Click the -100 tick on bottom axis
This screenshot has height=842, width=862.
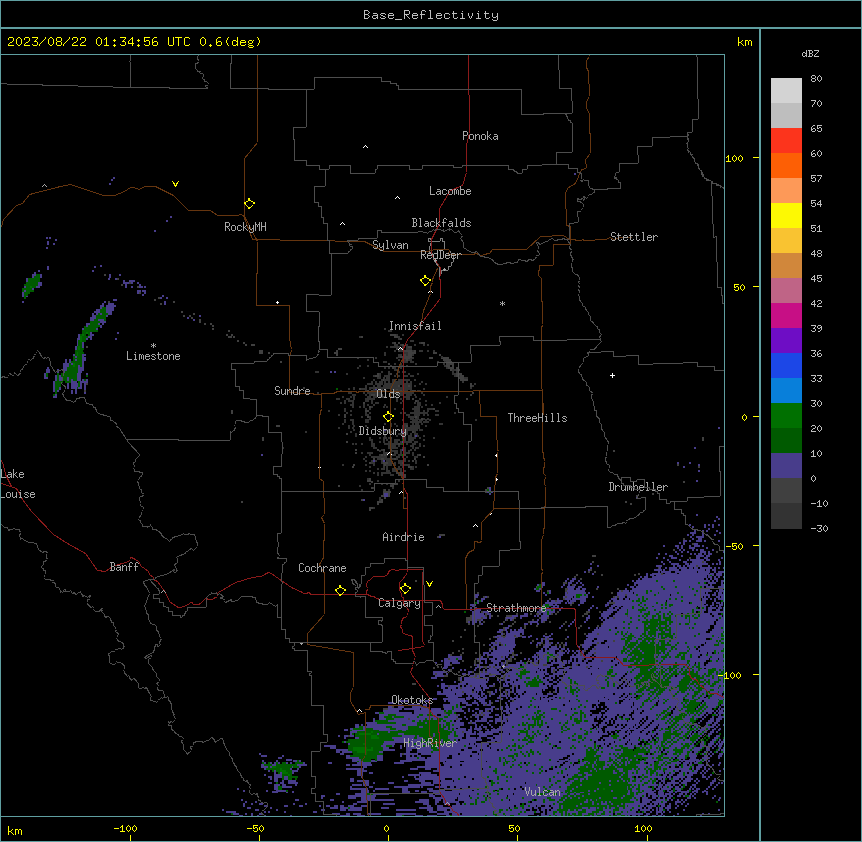[x=125, y=828]
